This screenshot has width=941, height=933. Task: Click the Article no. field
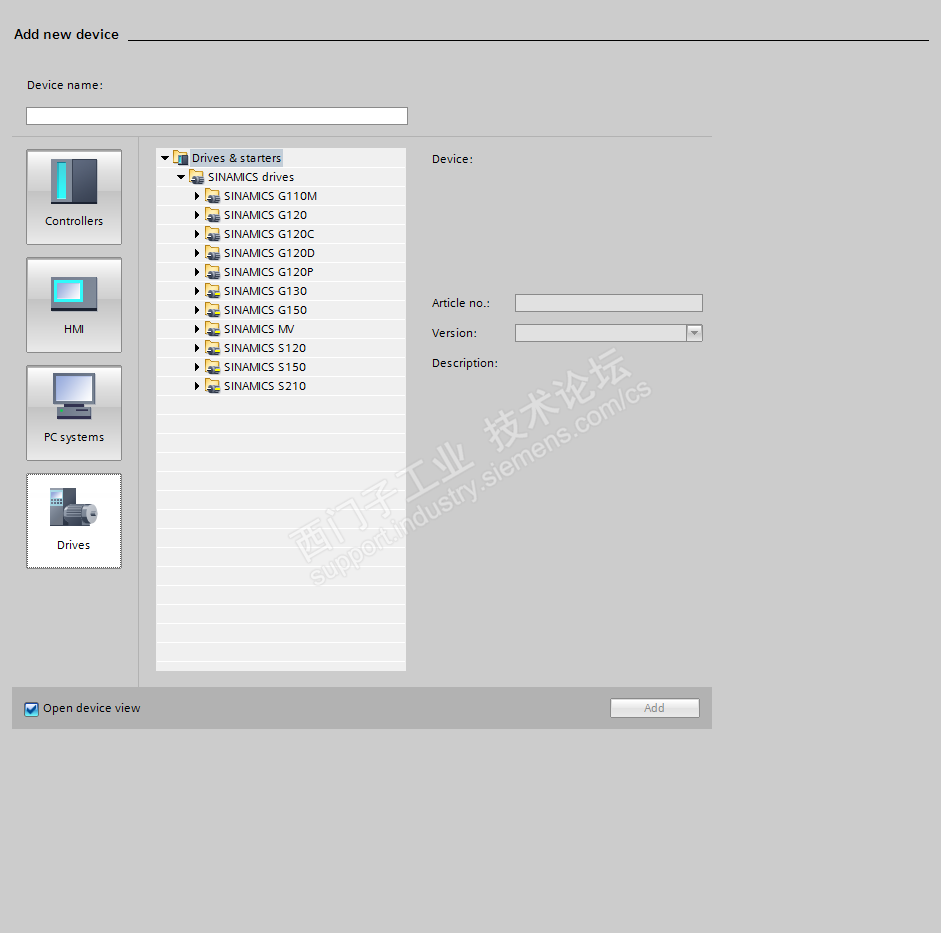(609, 303)
